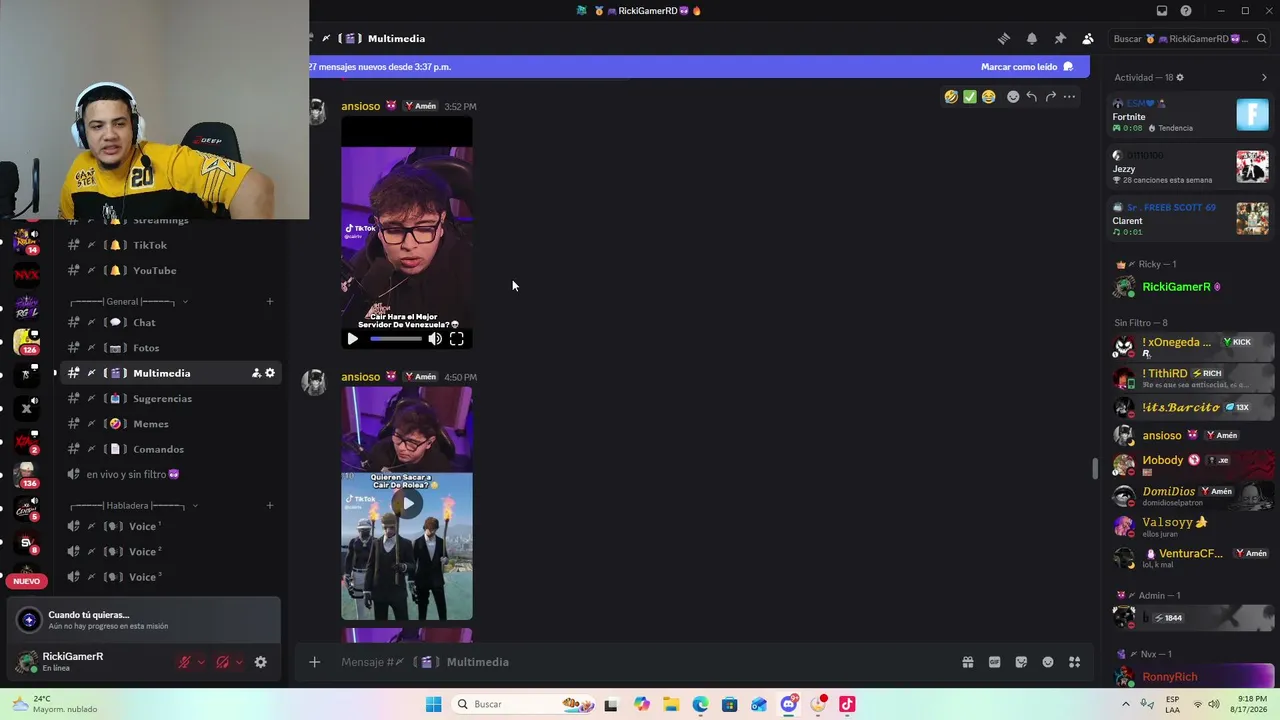The image size is (1280, 720).
Task: Open the 'Cuando tú quieras...' quest card
Action: (143, 620)
